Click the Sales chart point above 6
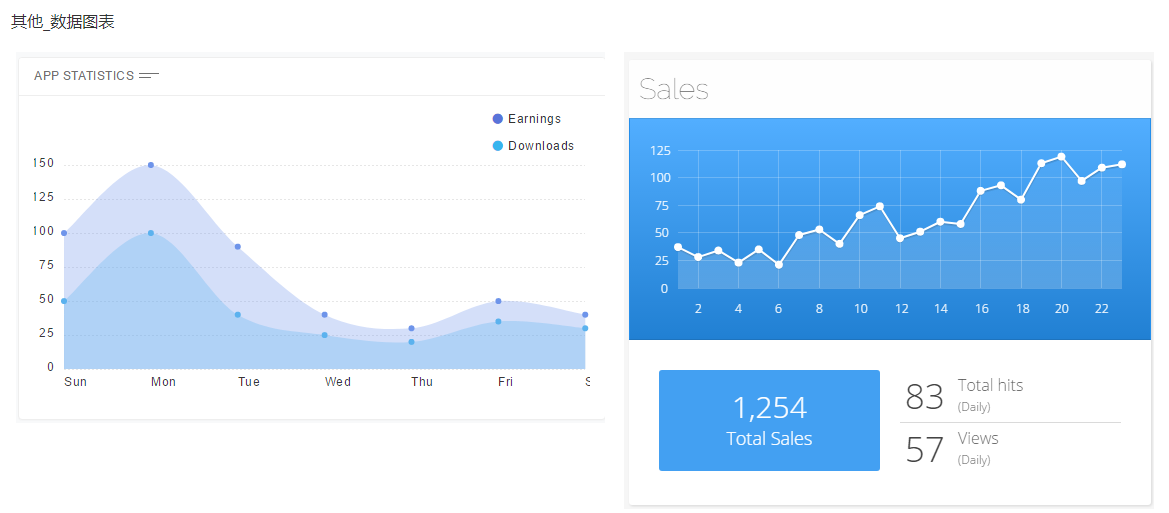1169x513 pixels. (778, 265)
